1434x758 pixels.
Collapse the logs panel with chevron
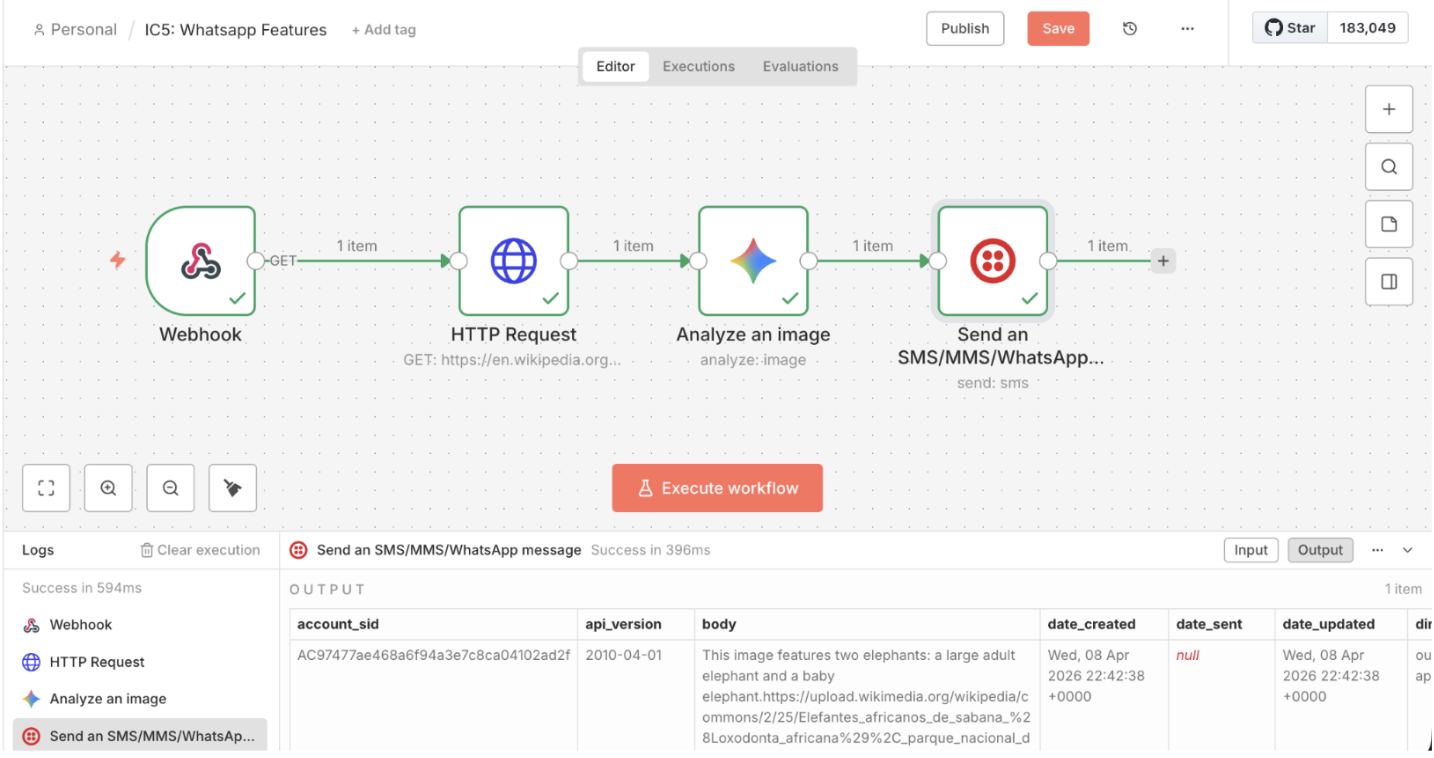click(x=1408, y=550)
